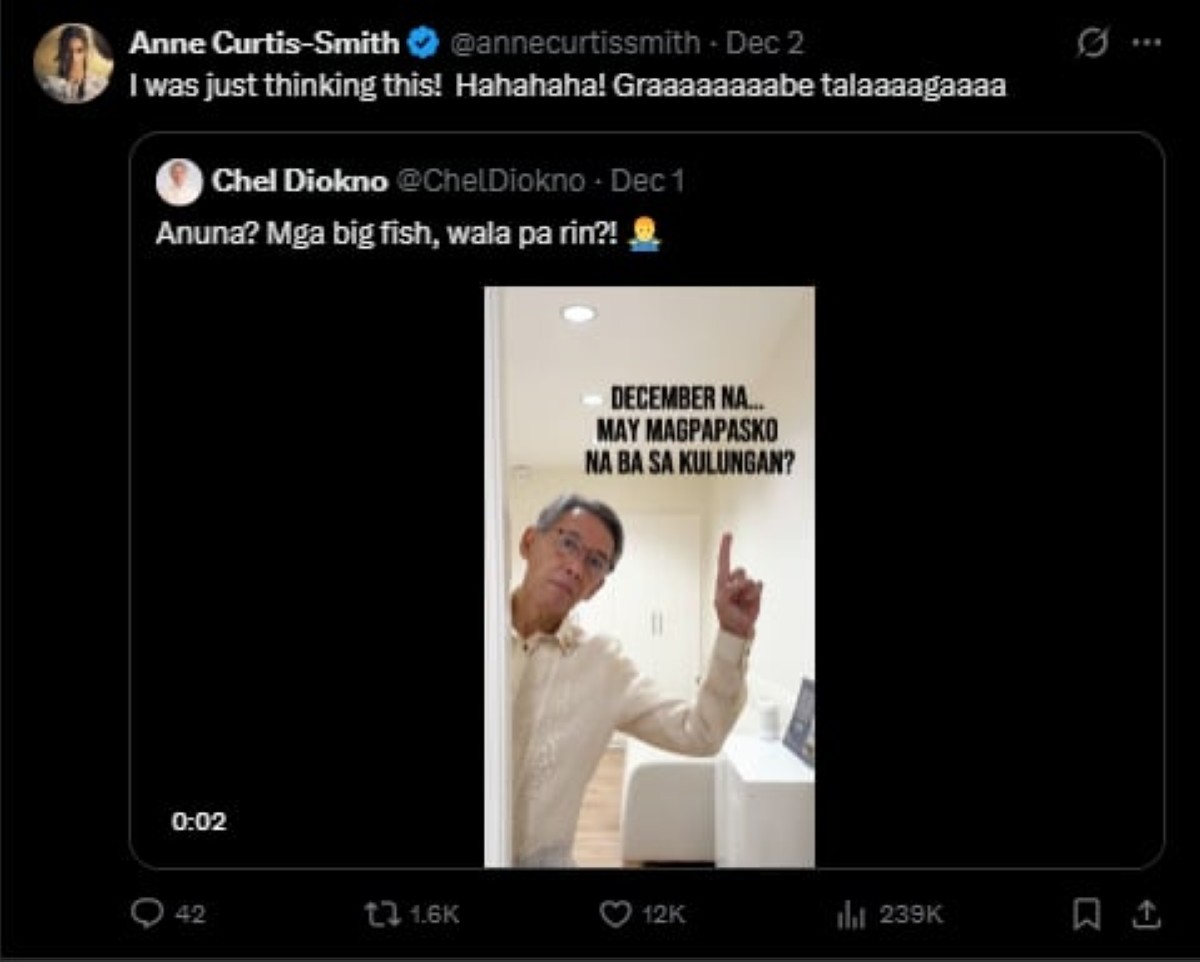
Task: Click the @ChelDiokno handle
Action: (x=491, y=181)
